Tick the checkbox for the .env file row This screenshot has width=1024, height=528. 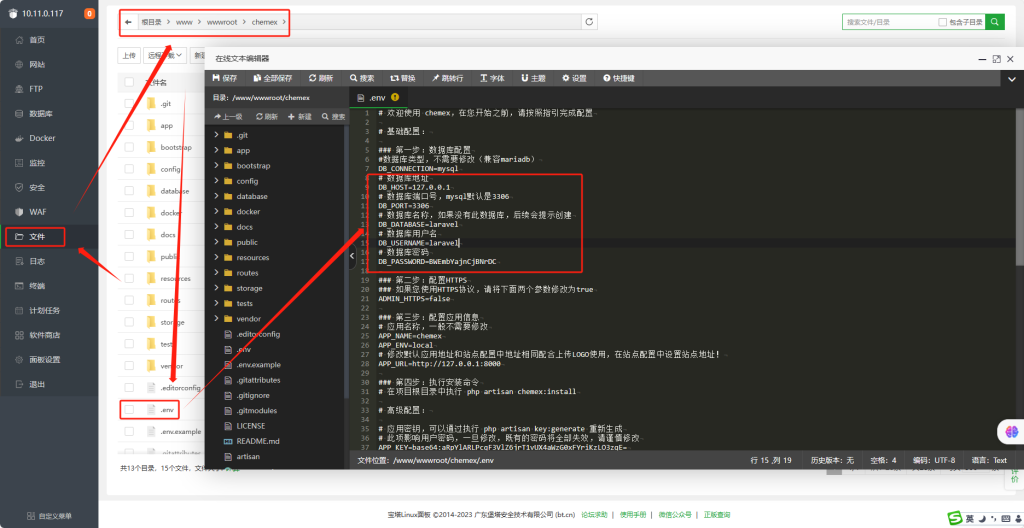pos(129,410)
